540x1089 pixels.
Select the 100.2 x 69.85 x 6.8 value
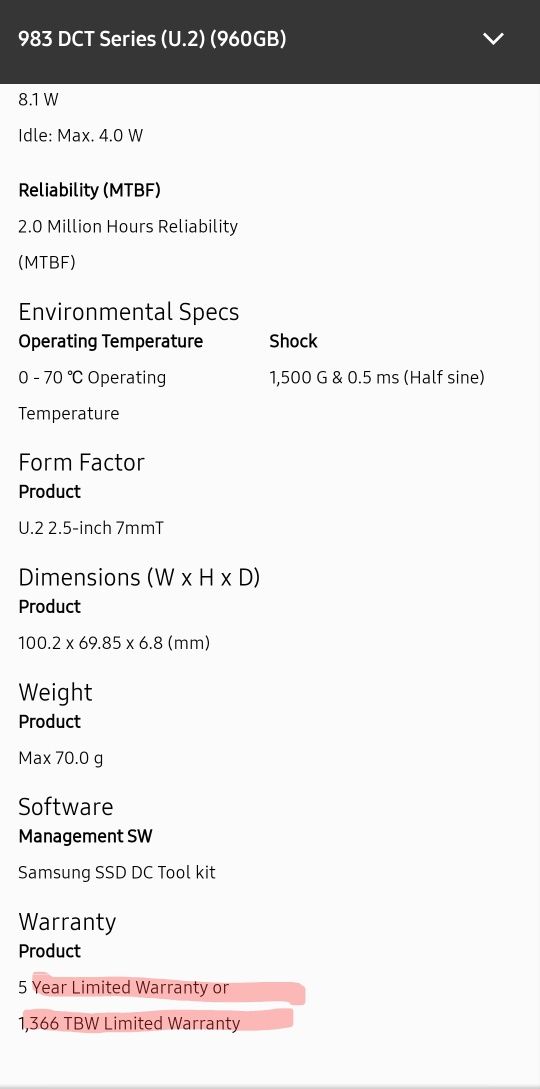[114, 643]
